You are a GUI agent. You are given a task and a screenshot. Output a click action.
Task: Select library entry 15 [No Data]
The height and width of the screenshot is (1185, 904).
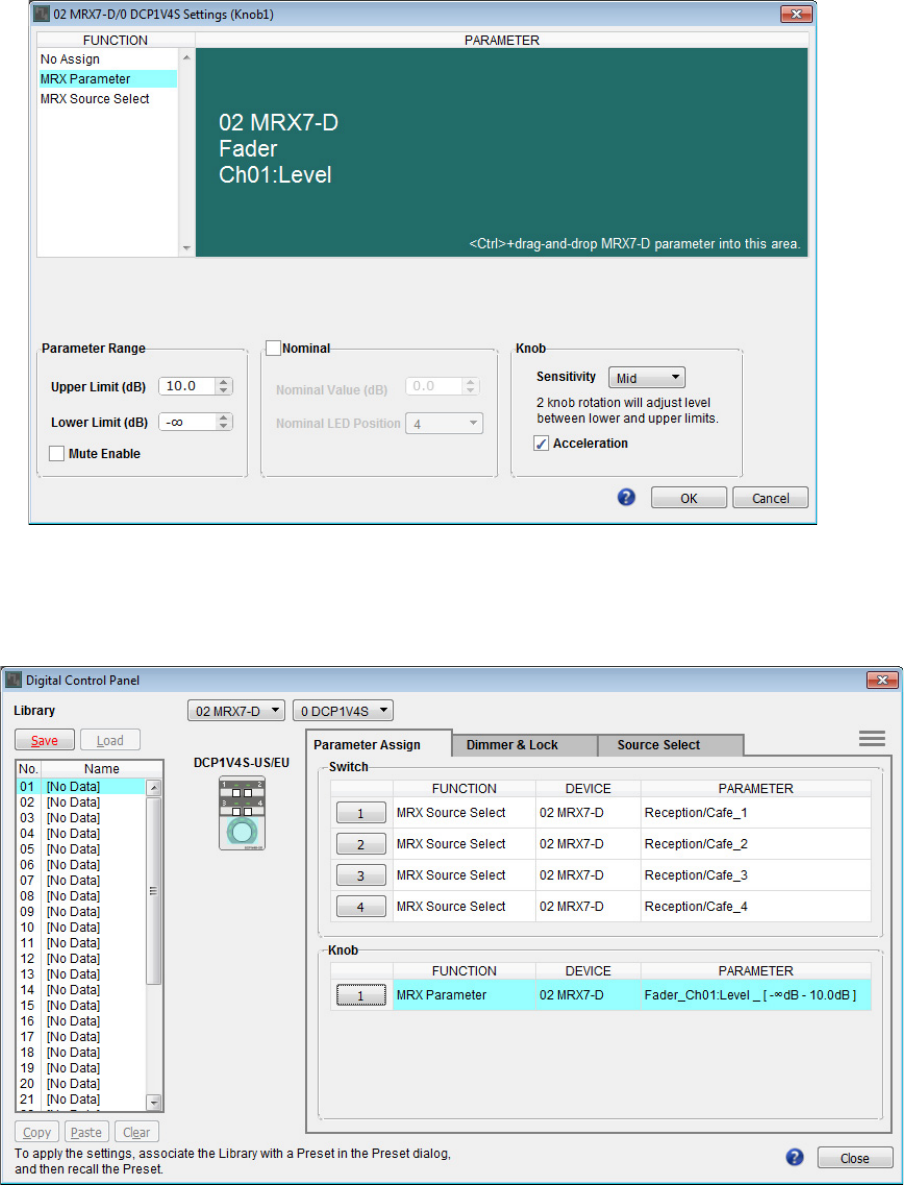81,1005
